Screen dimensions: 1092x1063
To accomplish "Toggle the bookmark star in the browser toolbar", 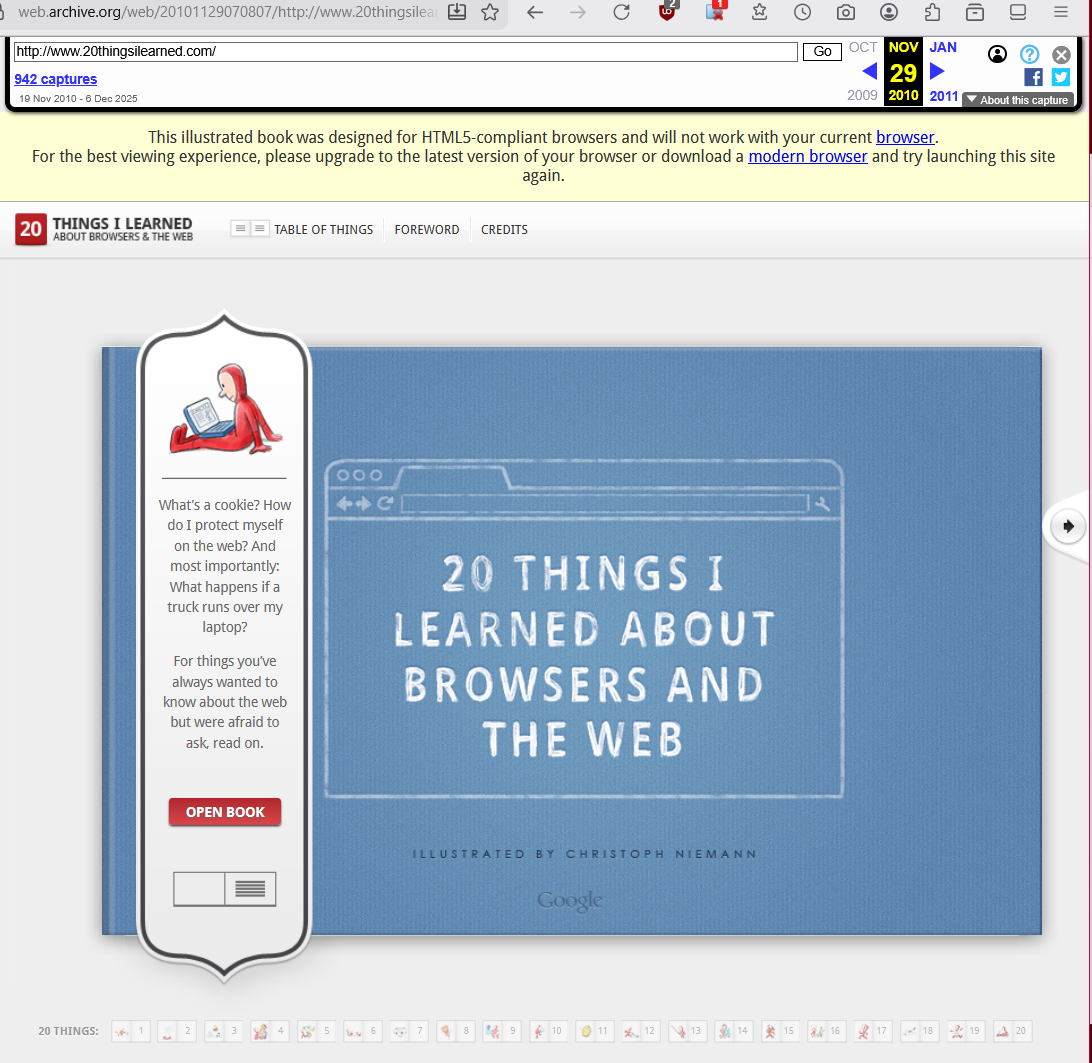I will coord(489,14).
